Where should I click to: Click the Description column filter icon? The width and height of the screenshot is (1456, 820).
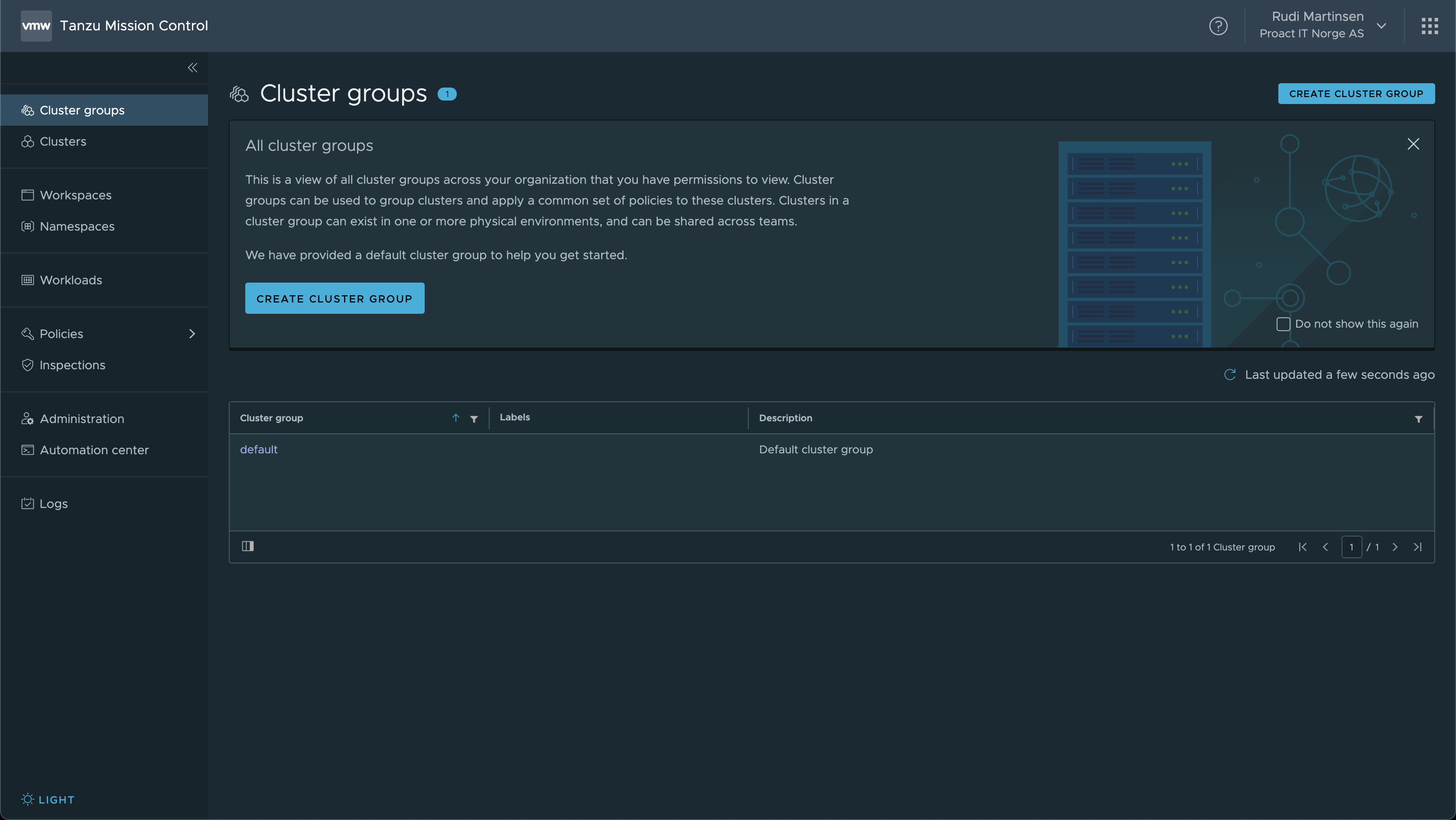point(1418,419)
